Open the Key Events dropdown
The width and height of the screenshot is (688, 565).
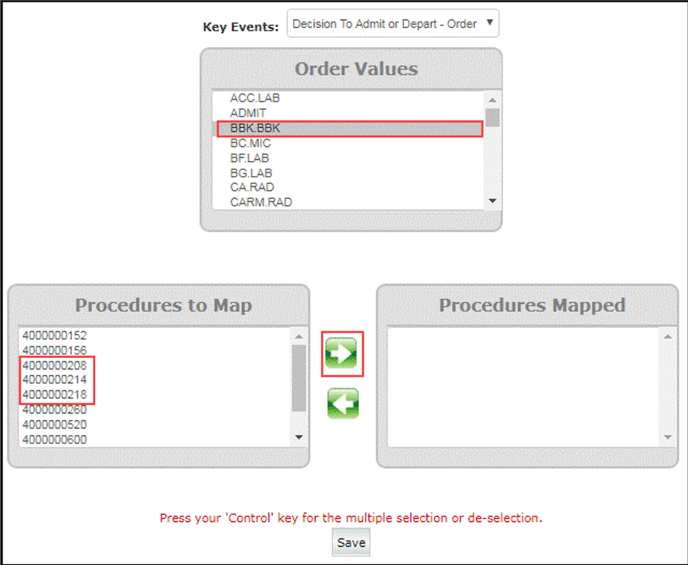(393, 24)
